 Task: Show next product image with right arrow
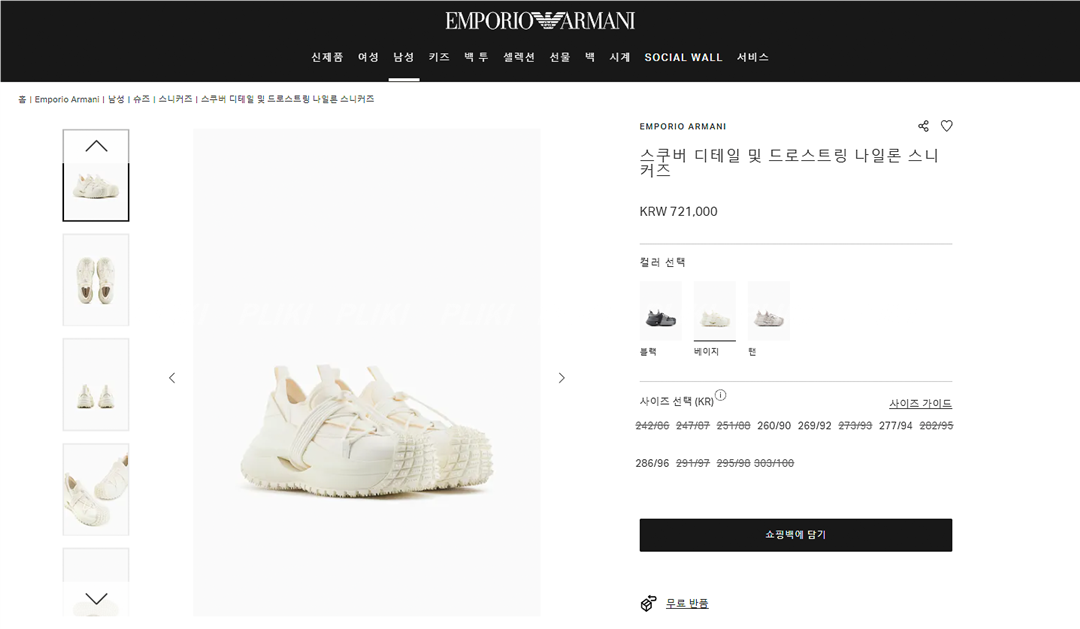[561, 378]
